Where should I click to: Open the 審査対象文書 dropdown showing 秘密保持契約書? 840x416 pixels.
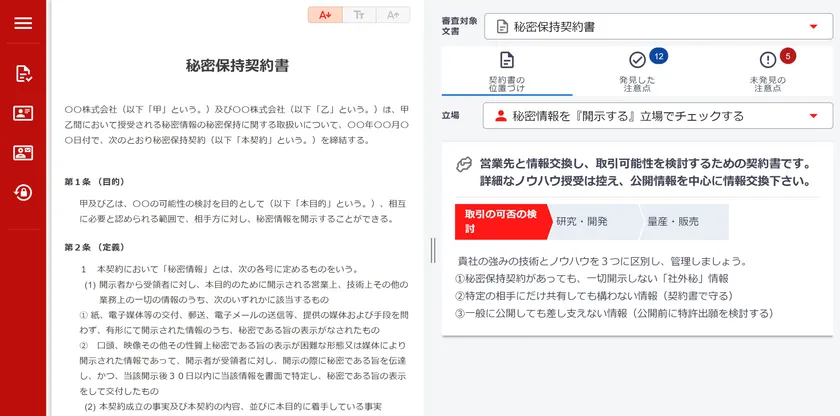point(658,27)
